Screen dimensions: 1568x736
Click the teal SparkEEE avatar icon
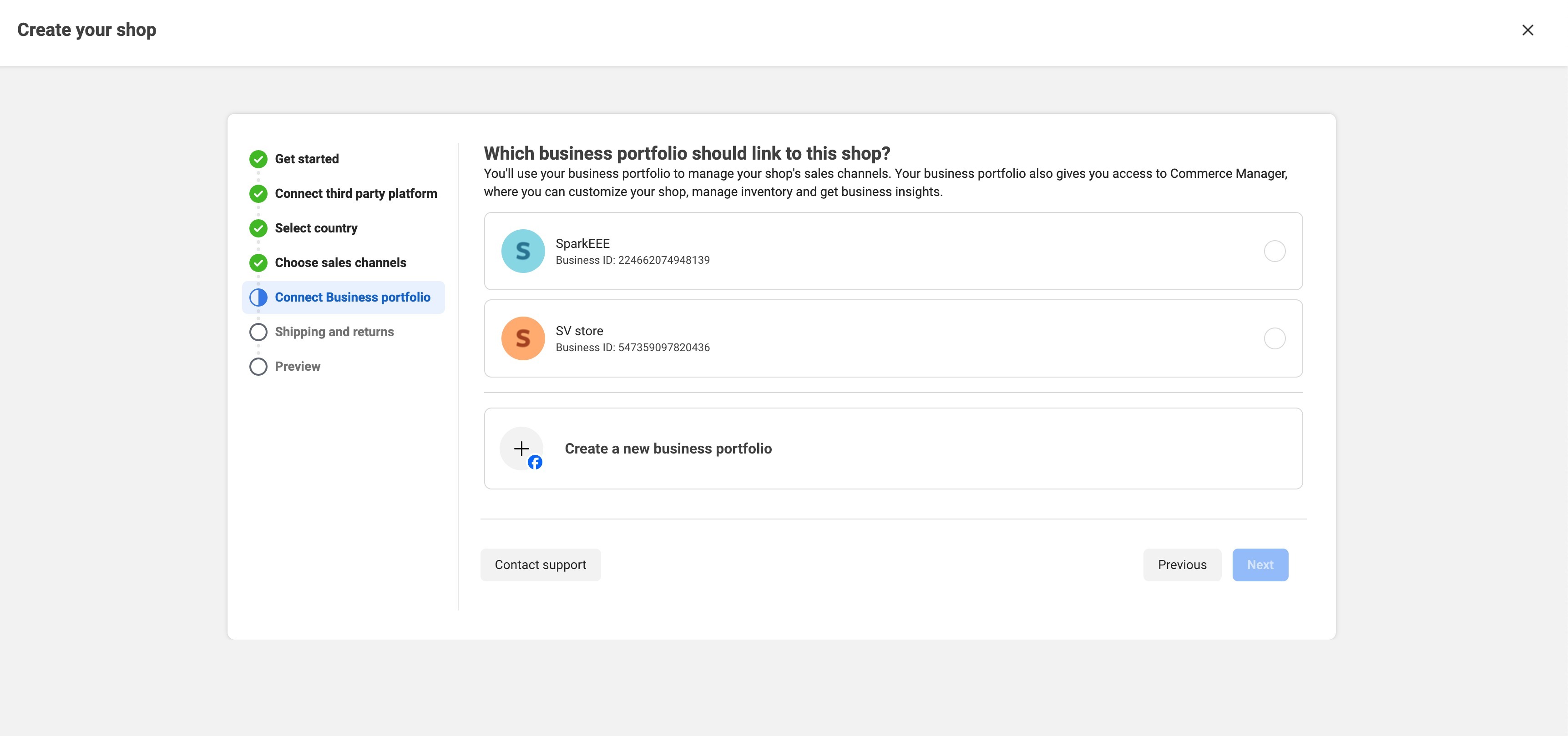pos(523,251)
